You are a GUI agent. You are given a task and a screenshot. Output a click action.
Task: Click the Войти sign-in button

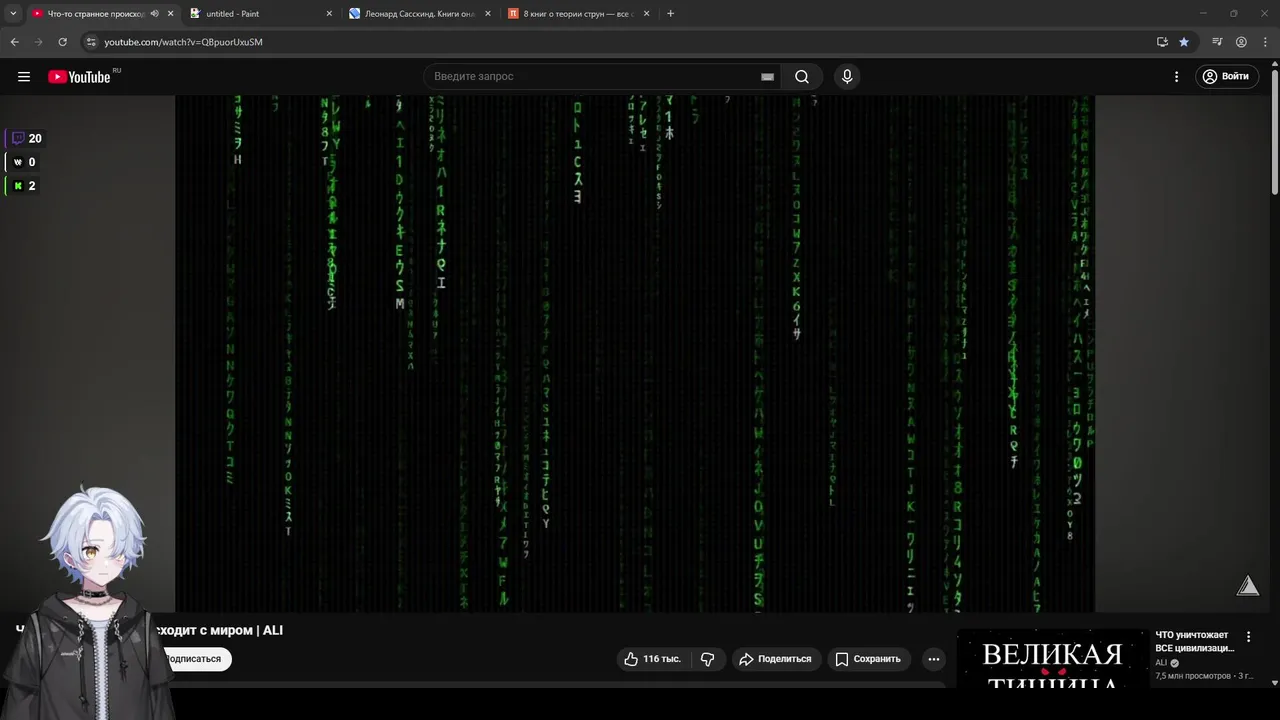pyautogui.click(x=1225, y=77)
